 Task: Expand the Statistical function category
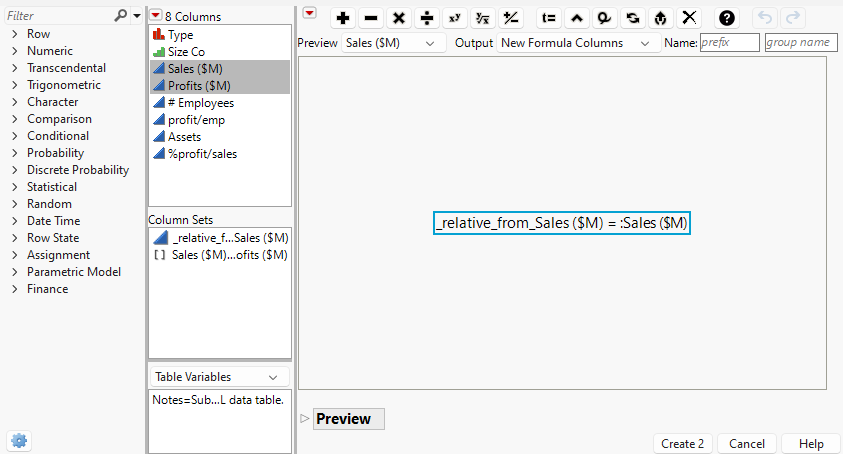tap(15, 187)
